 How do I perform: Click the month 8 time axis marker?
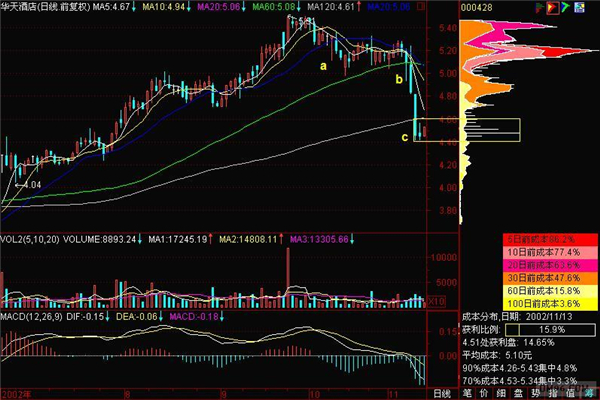(x=127, y=394)
